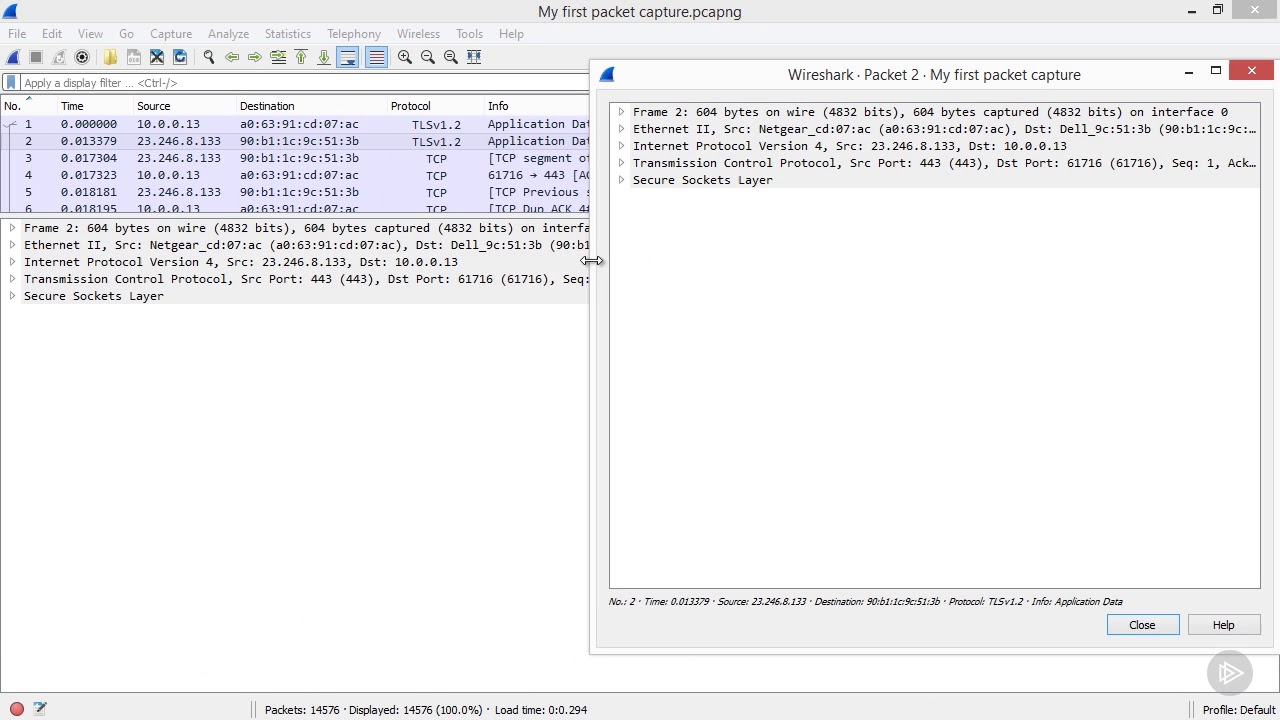The width and height of the screenshot is (1280, 720).
Task: Open the Wireless menu
Action: (418, 34)
